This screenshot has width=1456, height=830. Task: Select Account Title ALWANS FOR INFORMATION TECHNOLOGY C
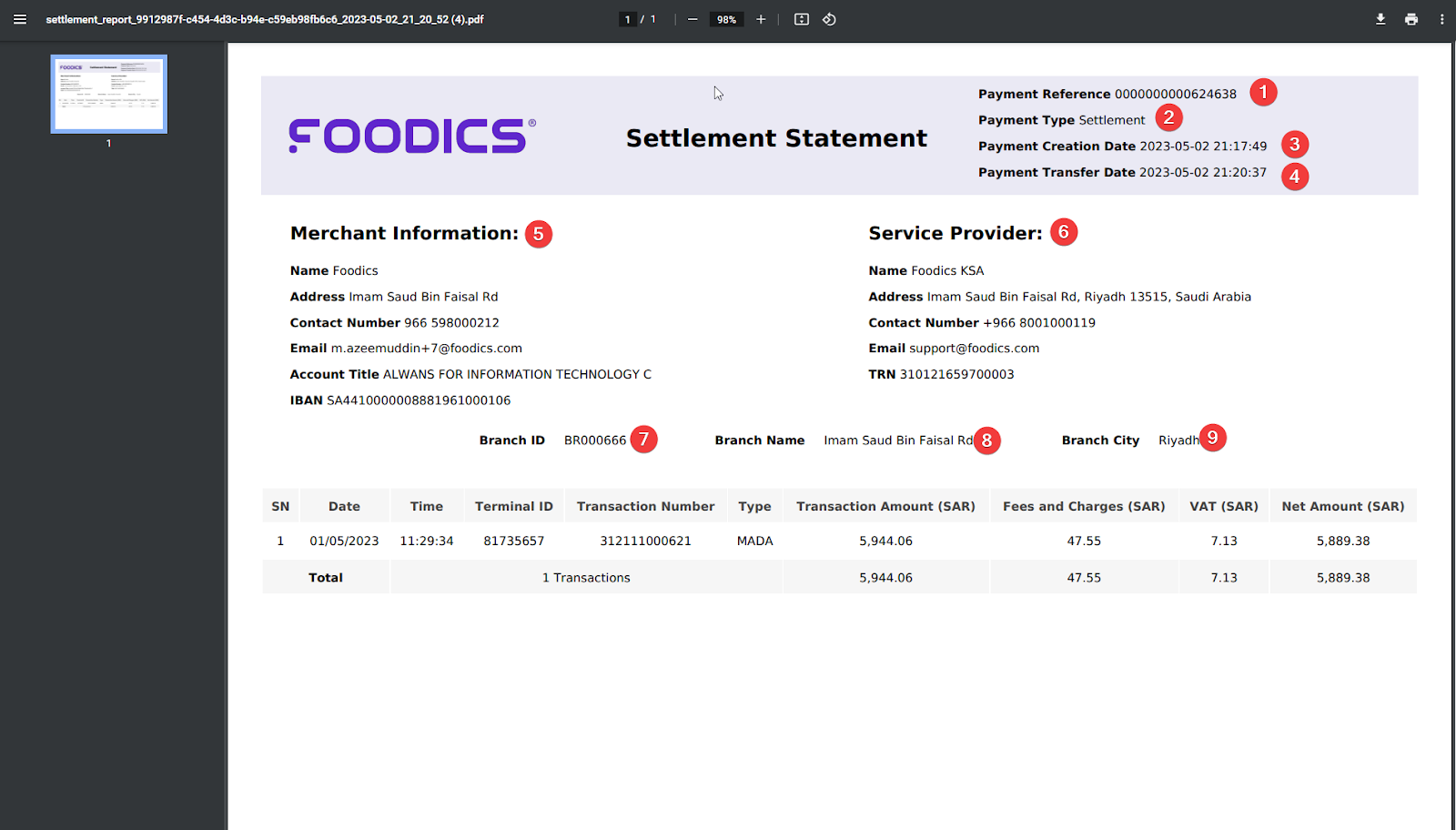coord(470,374)
